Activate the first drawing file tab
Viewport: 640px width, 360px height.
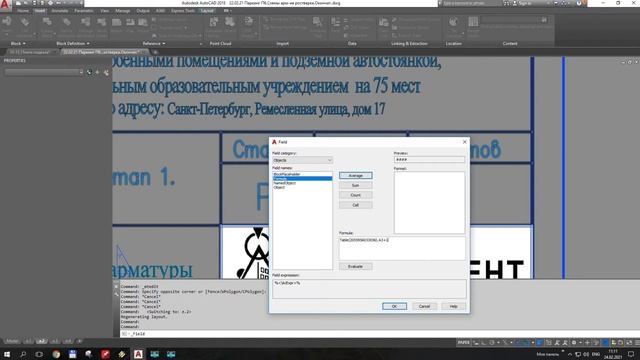click(31, 52)
